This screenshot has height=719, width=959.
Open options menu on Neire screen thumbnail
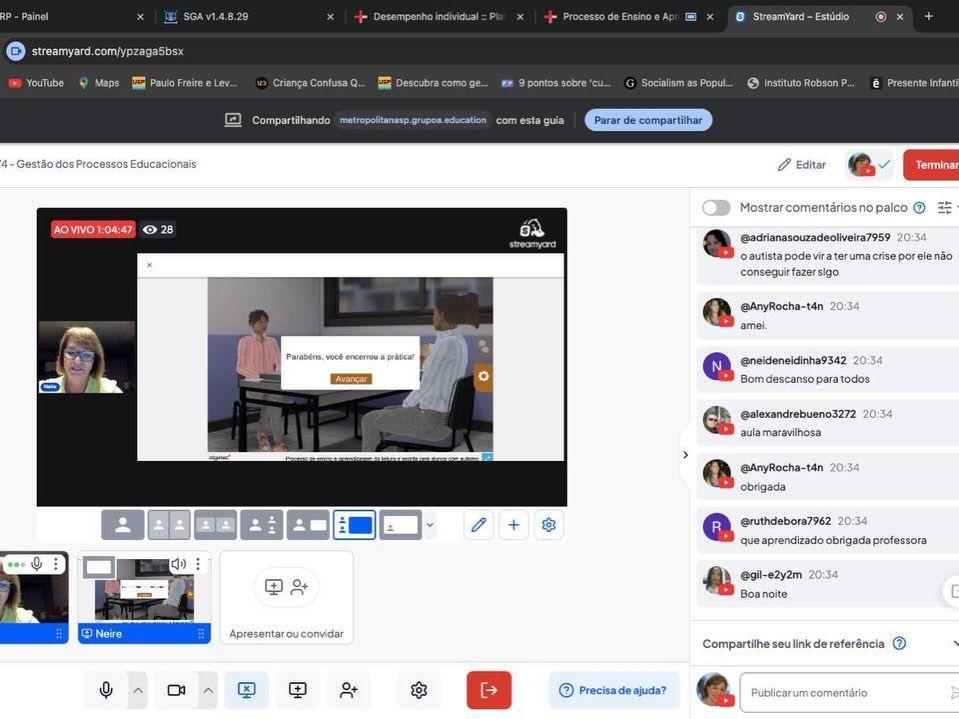click(x=198, y=564)
